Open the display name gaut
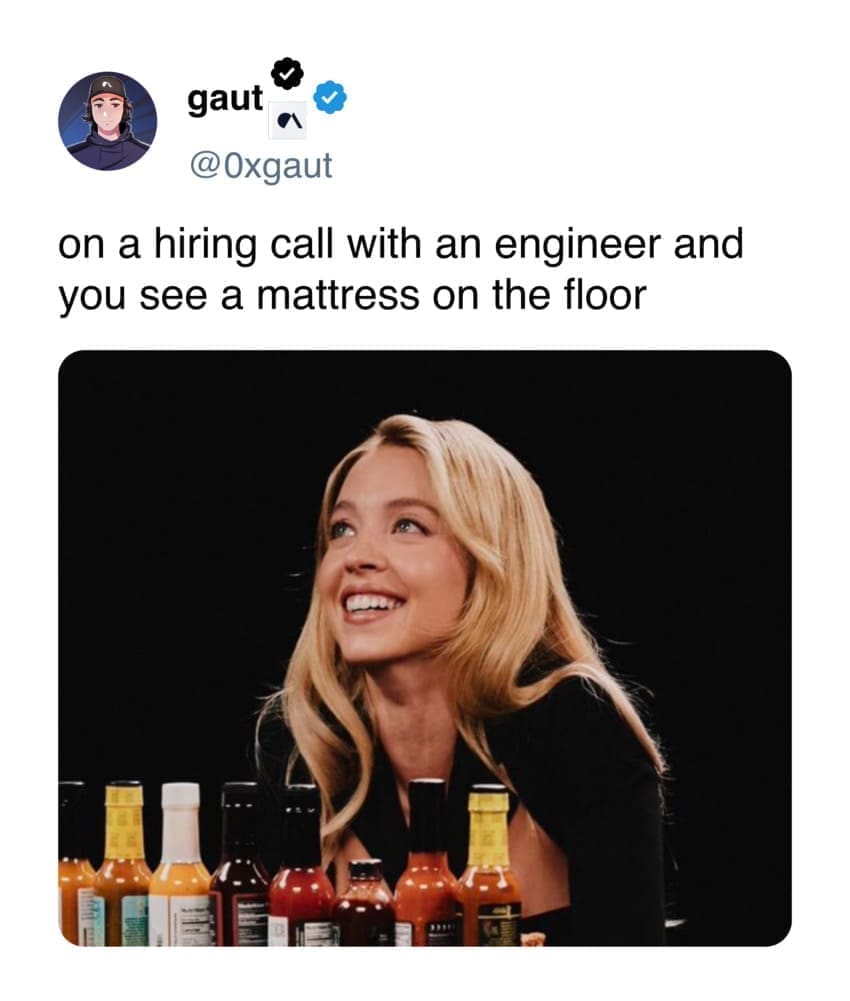Viewport: 850px width, 1001px height. tap(225, 100)
